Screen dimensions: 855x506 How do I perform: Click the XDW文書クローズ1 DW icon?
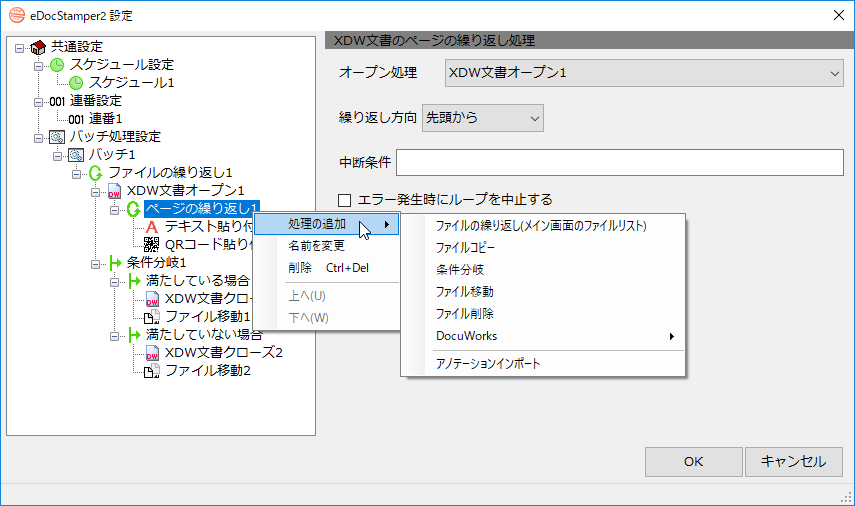[152, 299]
